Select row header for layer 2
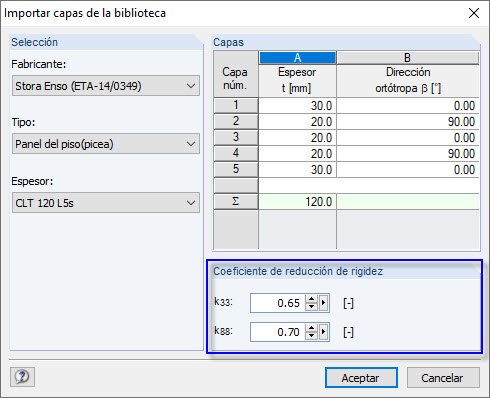 click(x=236, y=121)
